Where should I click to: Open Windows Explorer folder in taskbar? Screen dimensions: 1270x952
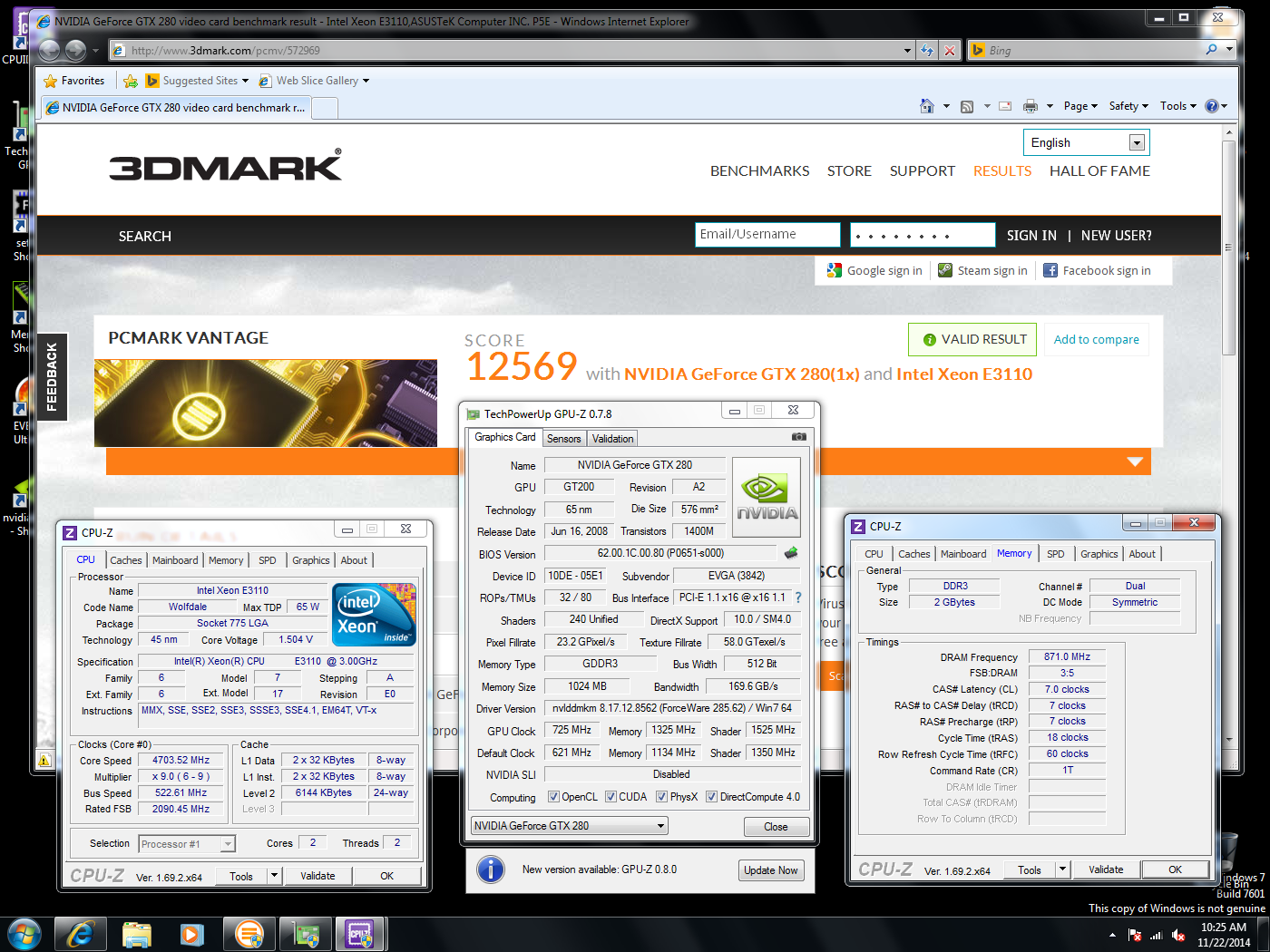tap(137, 934)
